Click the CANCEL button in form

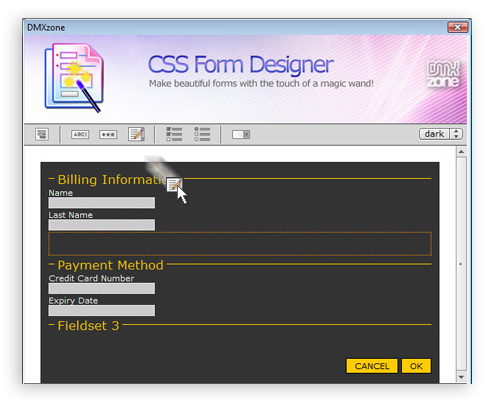(x=372, y=366)
